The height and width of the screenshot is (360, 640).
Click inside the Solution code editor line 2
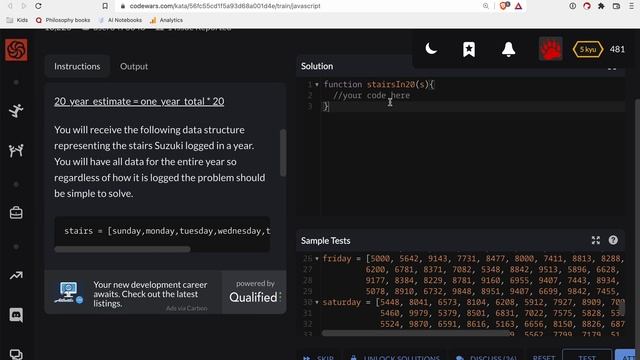[x=473, y=96]
